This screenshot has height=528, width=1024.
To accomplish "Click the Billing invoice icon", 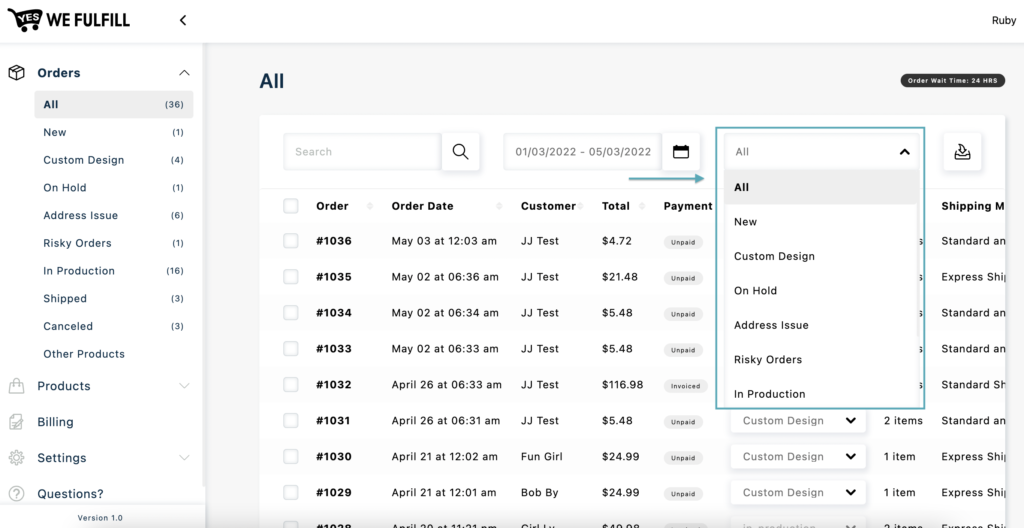I will (16, 422).
